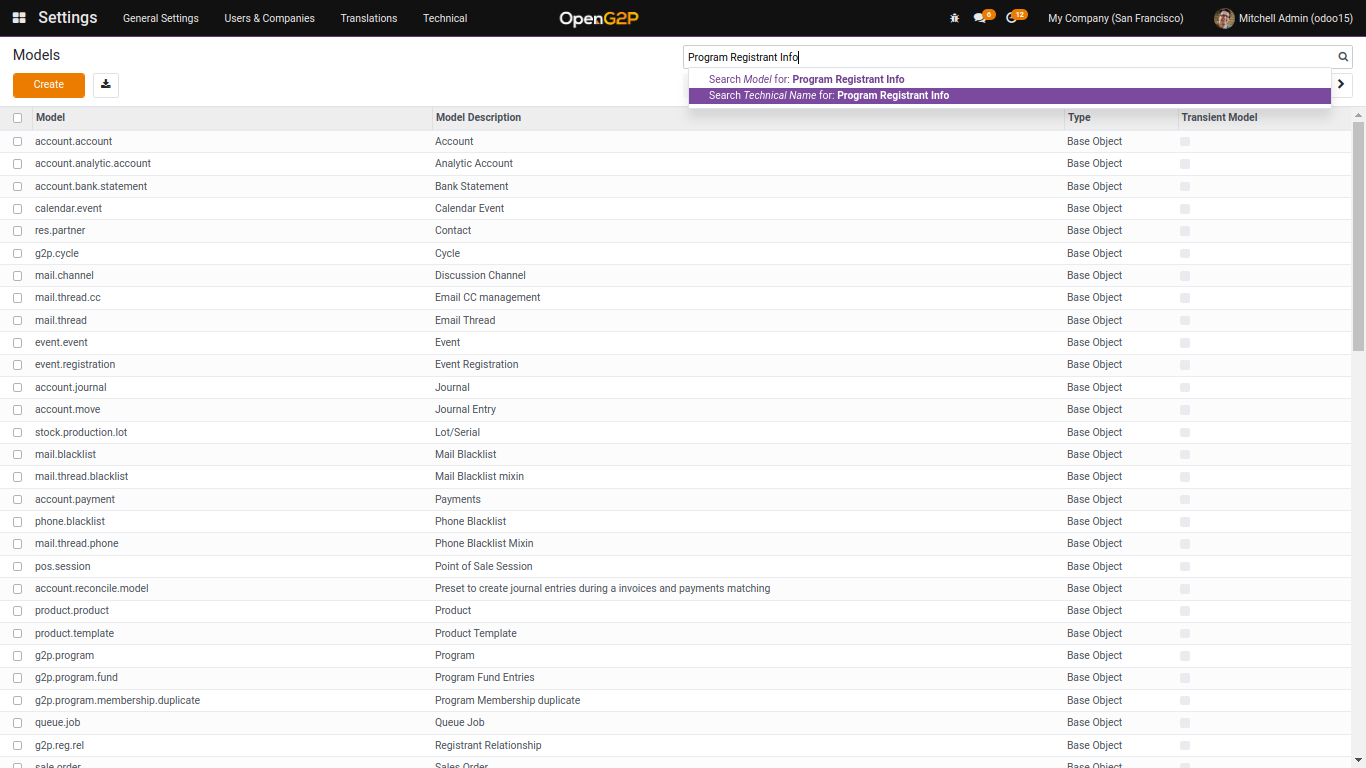Open the activities clock icon

(x=1011, y=18)
